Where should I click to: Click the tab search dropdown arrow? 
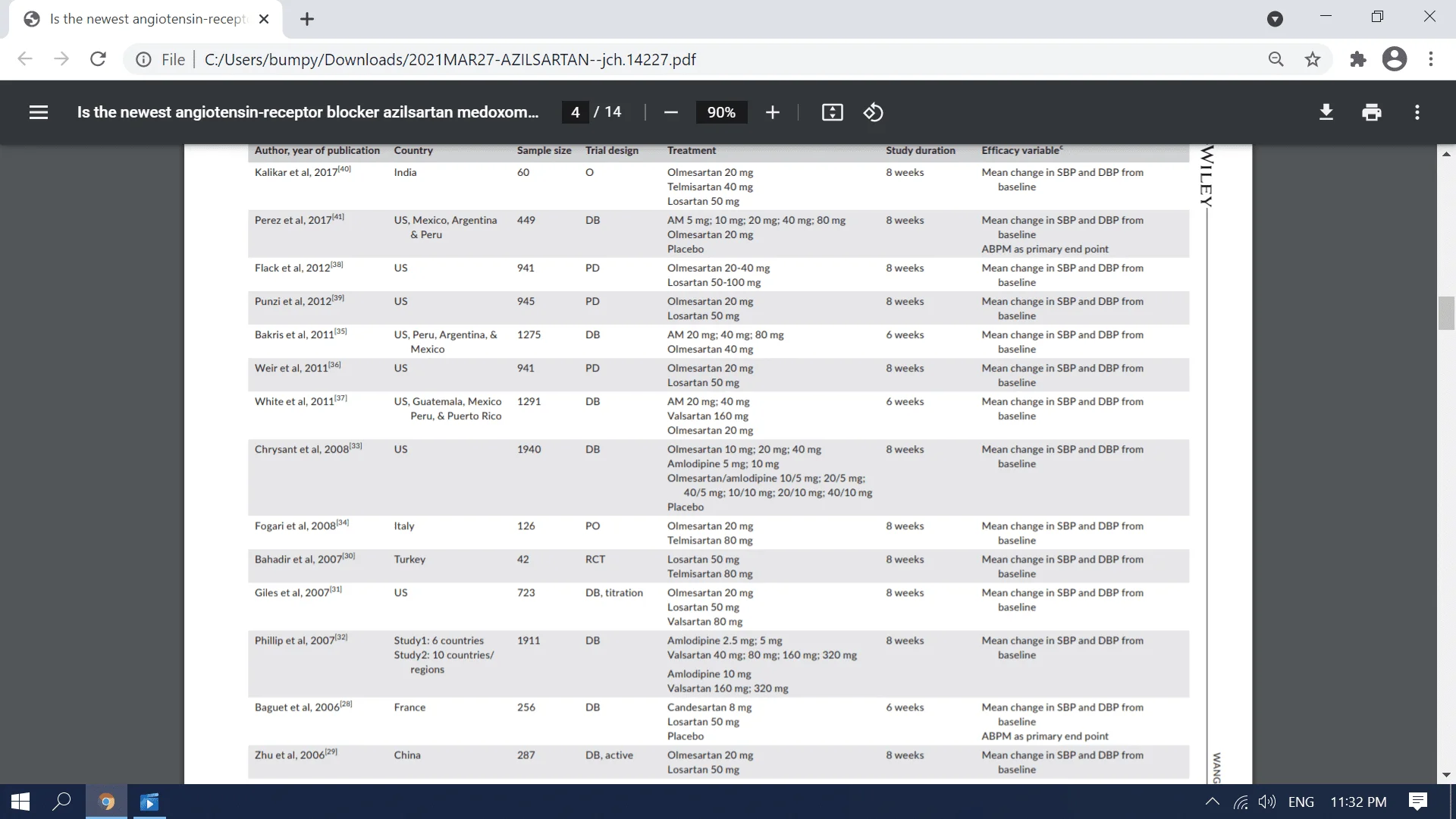click(1275, 19)
